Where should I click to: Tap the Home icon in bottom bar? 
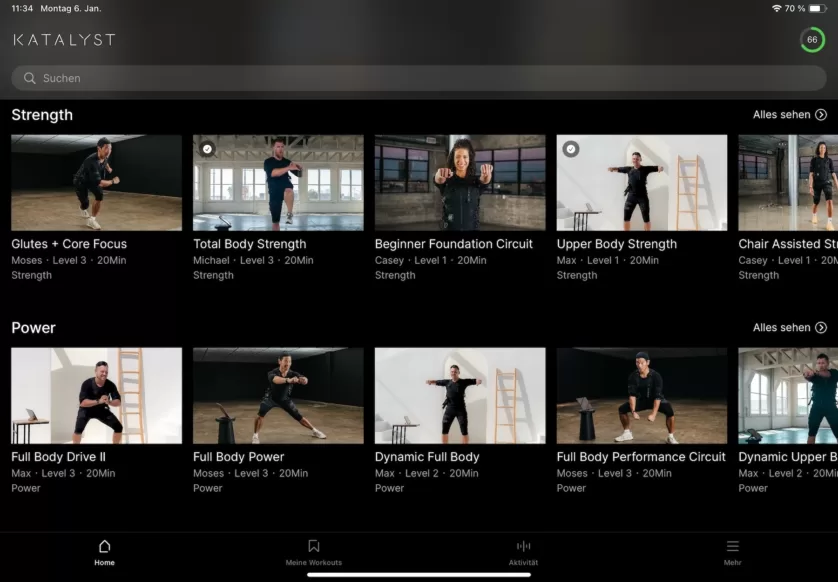pyautogui.click(x=104, y=546)
